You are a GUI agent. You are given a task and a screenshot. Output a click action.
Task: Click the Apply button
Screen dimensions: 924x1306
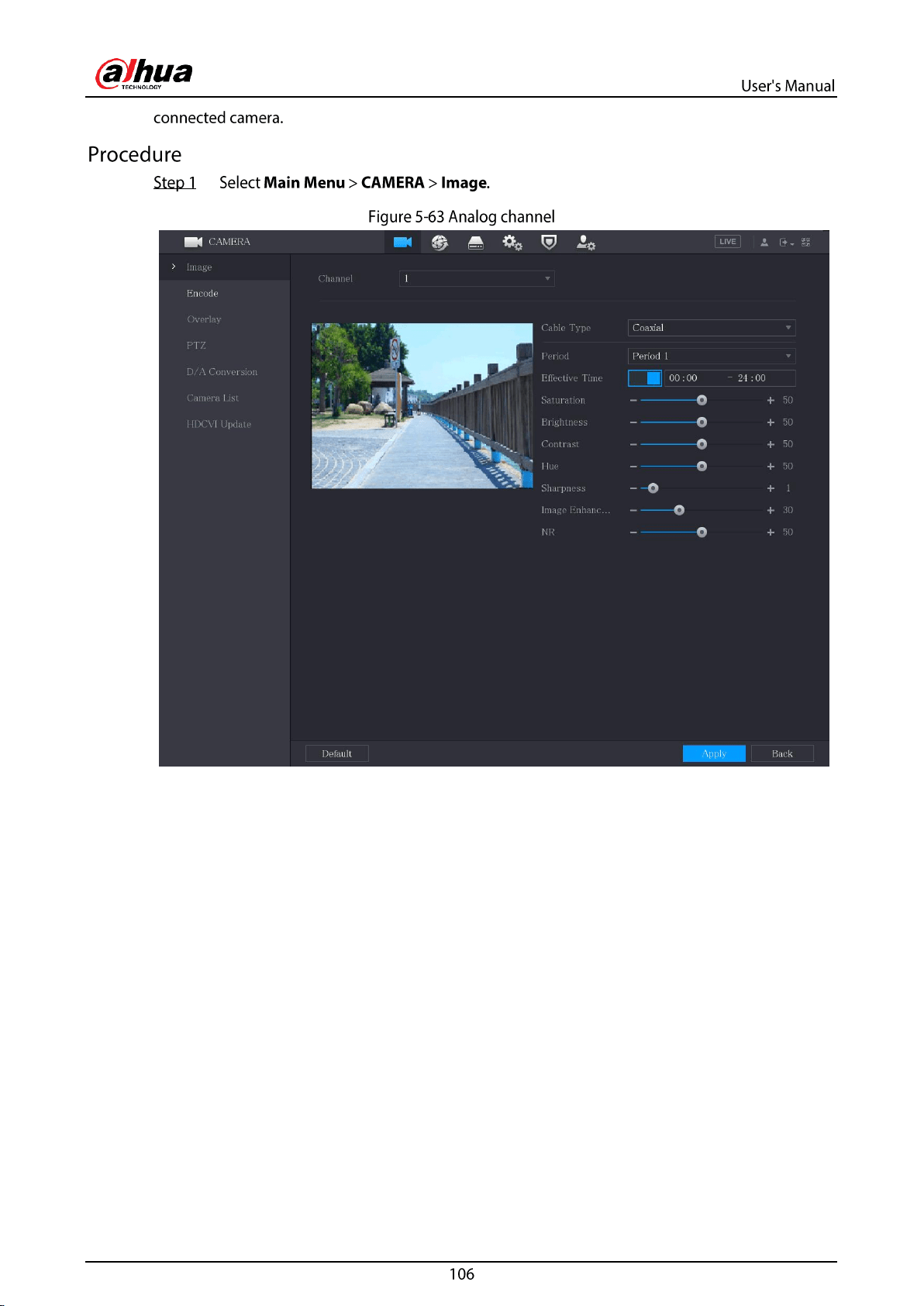point(714,753)
